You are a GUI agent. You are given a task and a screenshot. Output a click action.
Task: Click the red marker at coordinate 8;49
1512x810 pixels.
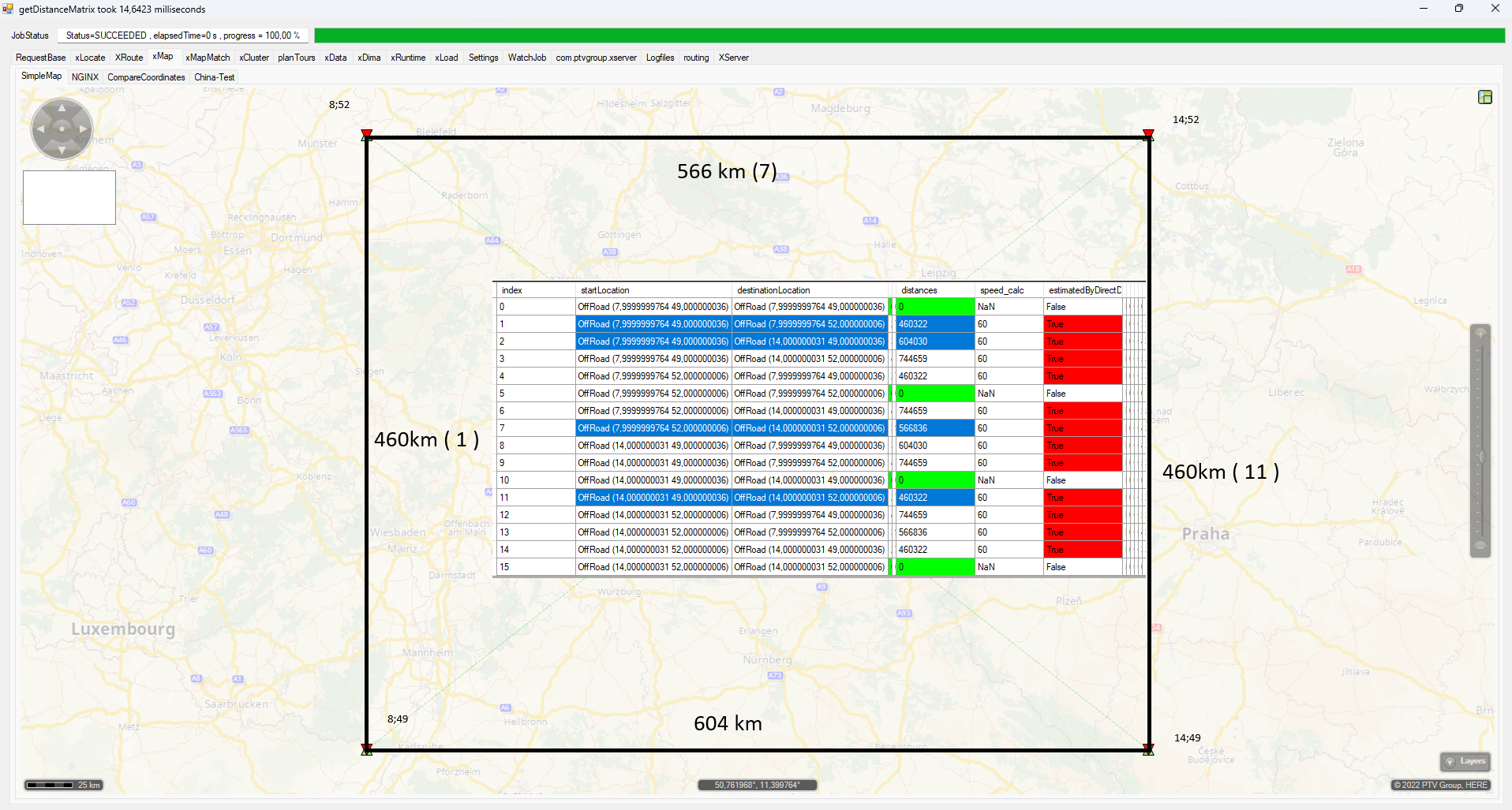pos(366,748)
